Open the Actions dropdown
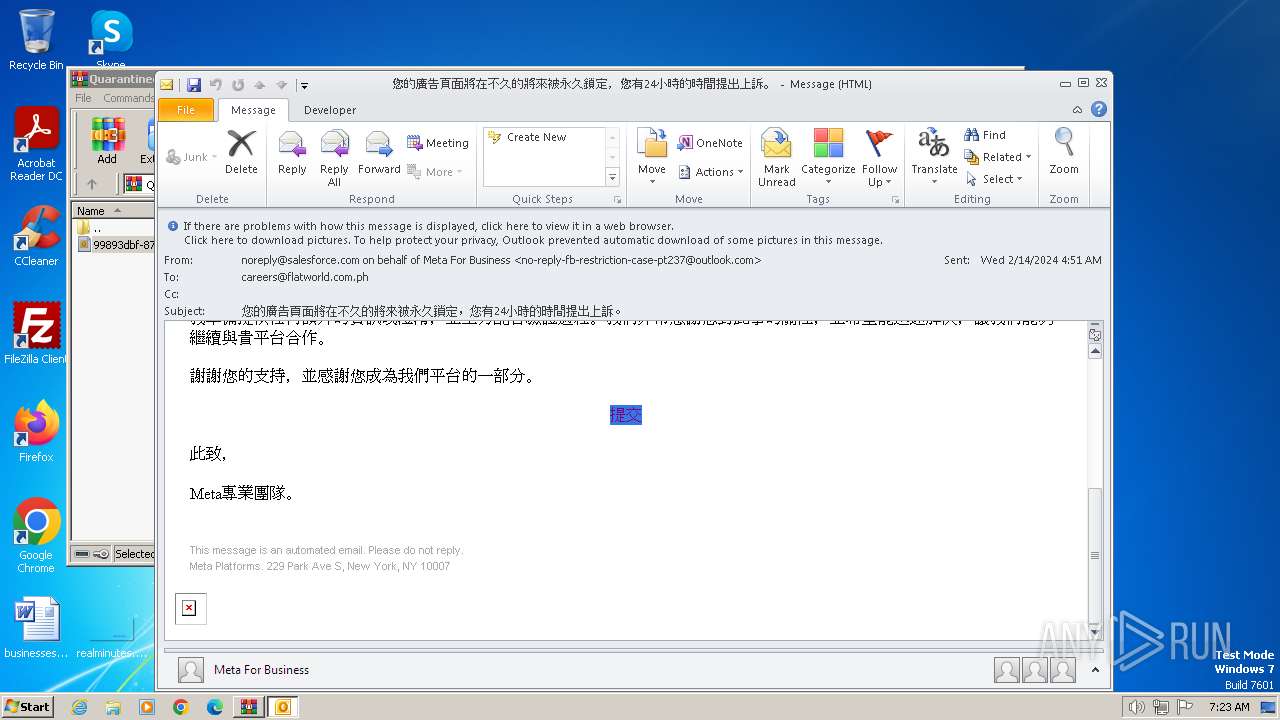 pyautogui.click(x=711, y=172)
